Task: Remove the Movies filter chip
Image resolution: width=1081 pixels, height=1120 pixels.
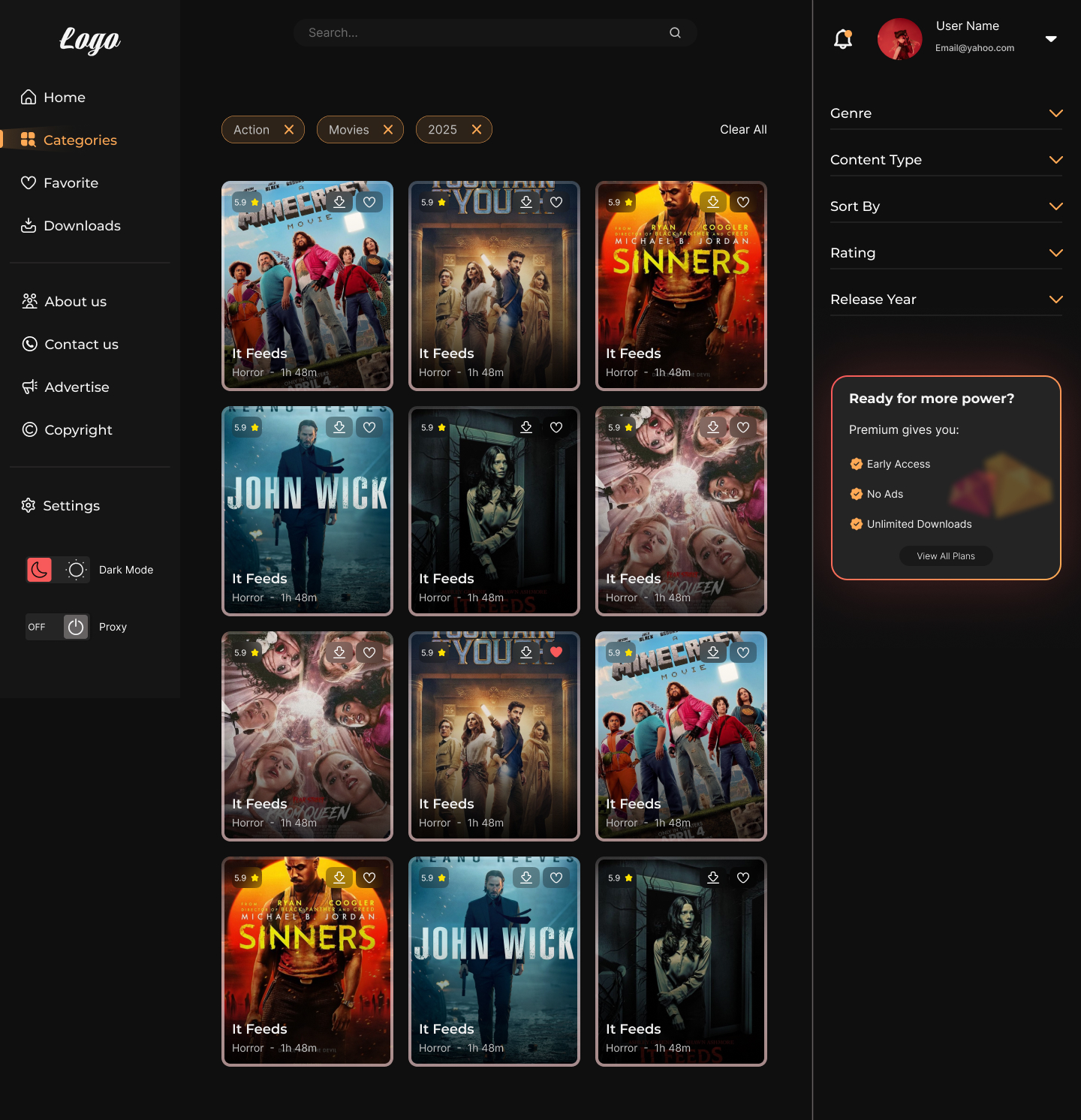Action: [x=388, y=130]
